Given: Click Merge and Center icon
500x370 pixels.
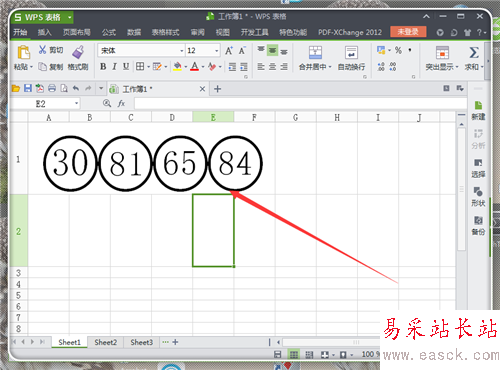Looking at the screenshot, I should point(315,52).
